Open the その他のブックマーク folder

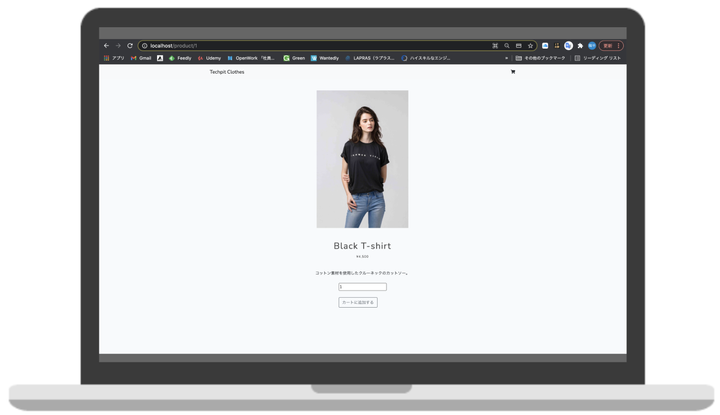[x=540, y=58]
